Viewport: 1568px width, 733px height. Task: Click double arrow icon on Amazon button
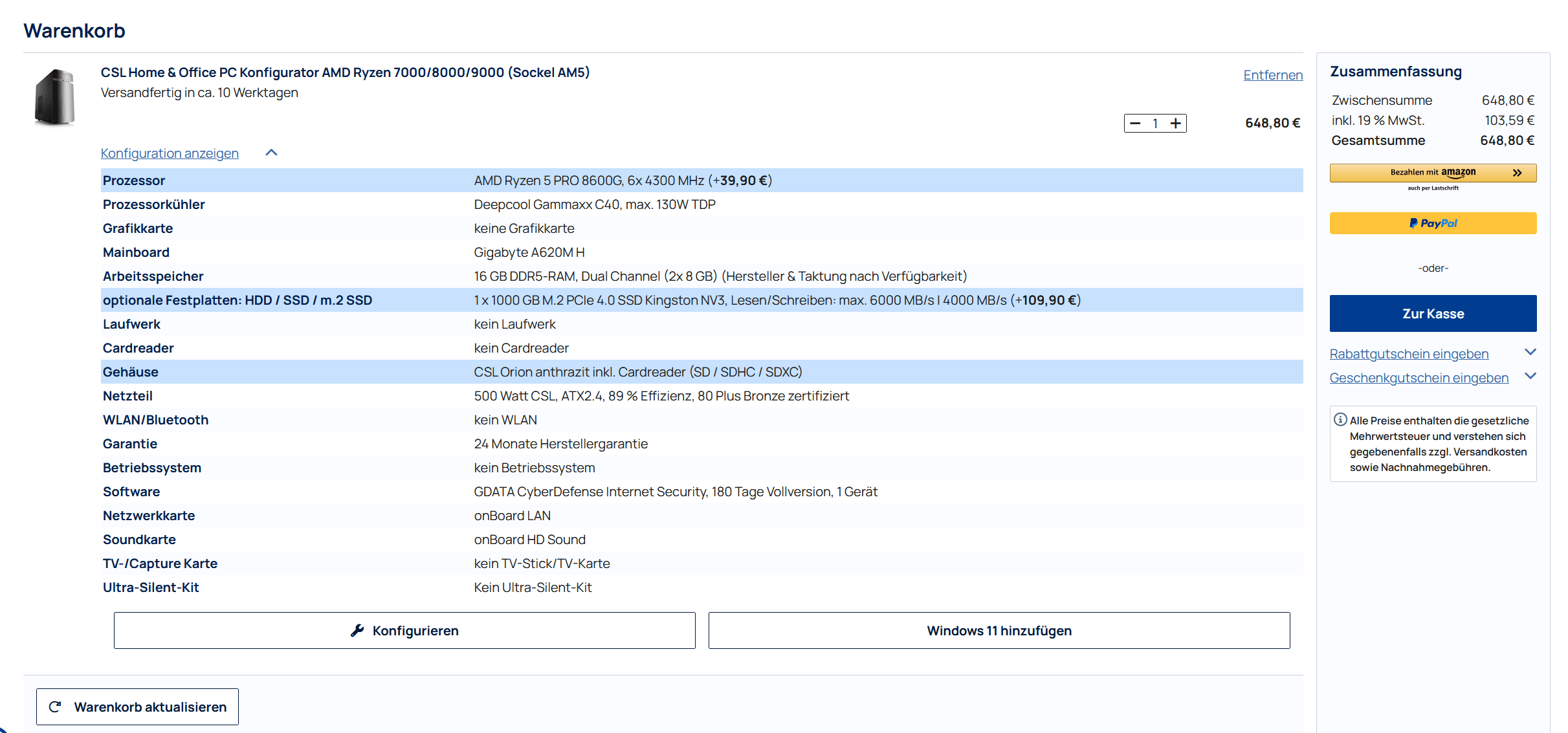pyautogui.click(x=1517, y=173)
